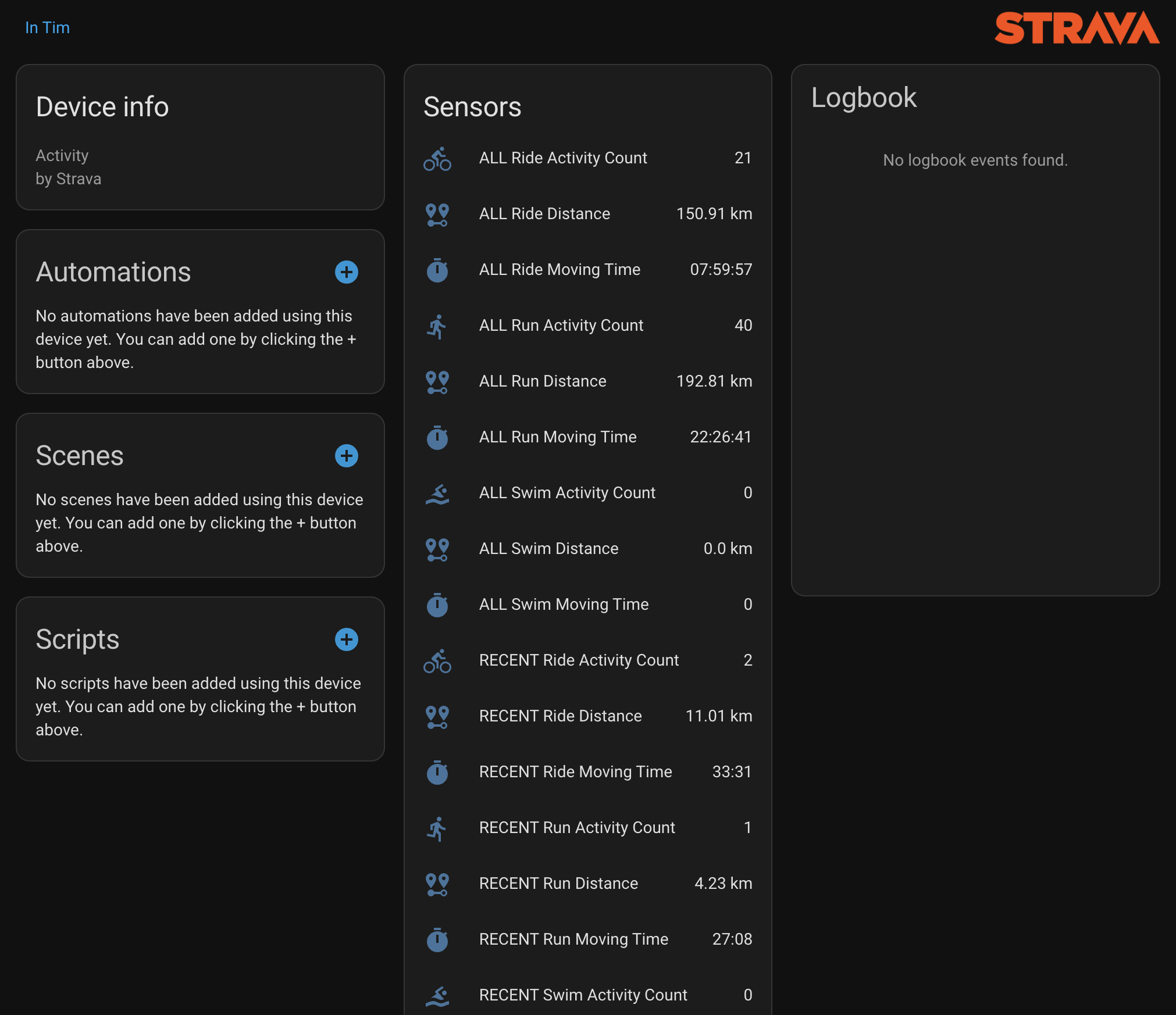Open RECENT Run Moving Time sensor
The width and height of the screenshot is (1176, 1015).
(x=573, y=939)
